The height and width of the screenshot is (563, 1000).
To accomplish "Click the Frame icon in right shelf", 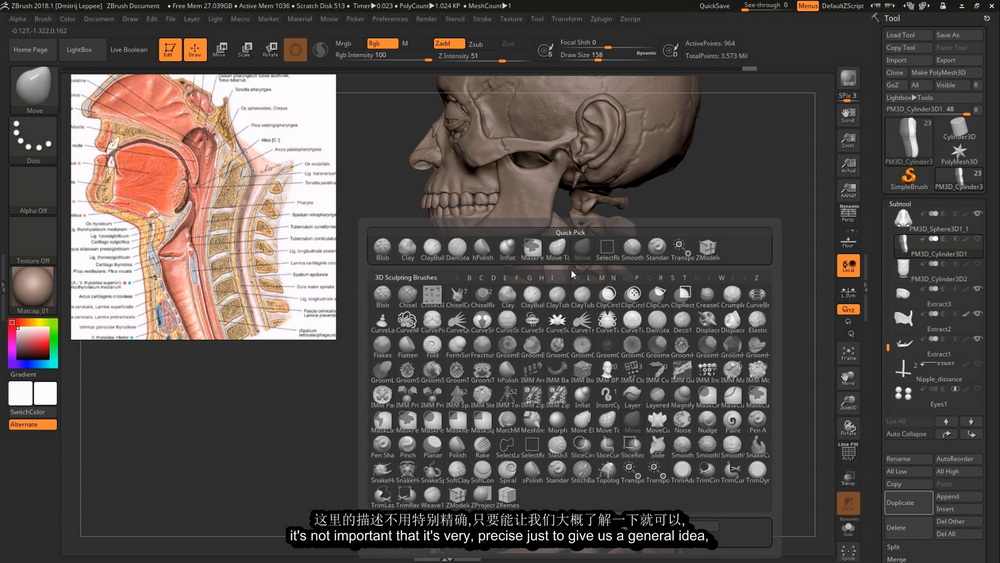I will 848,353.
